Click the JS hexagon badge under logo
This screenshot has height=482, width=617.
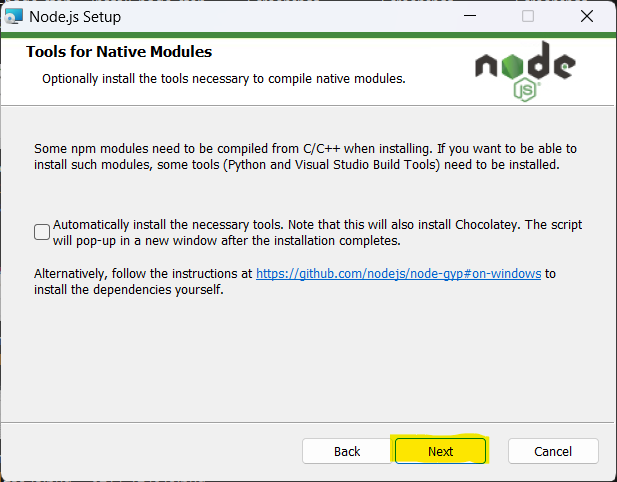(525, 90)
